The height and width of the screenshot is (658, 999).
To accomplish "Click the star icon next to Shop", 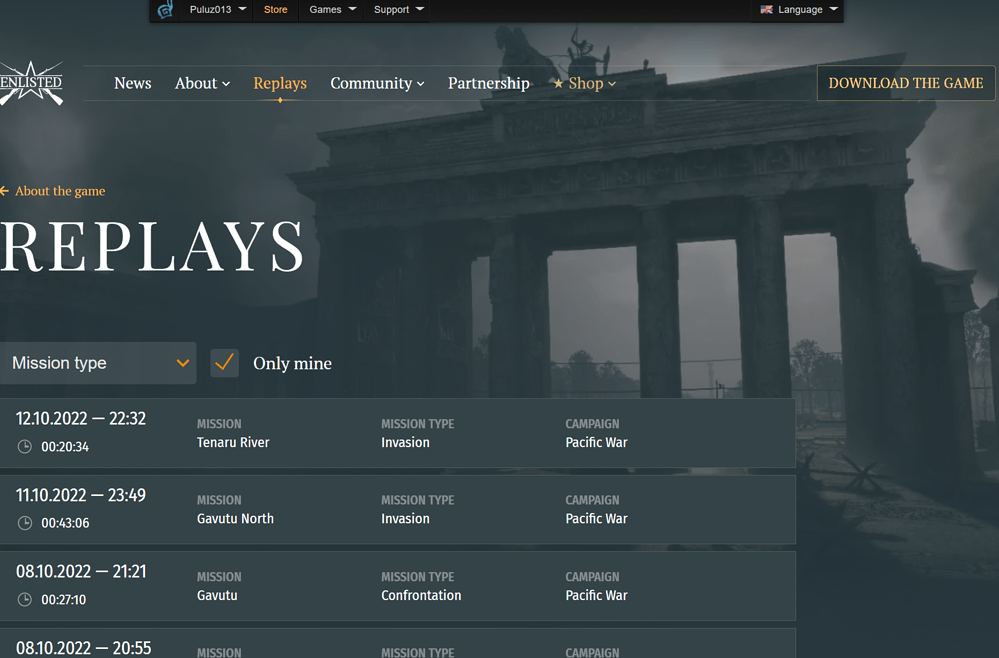I will point(558,84).
